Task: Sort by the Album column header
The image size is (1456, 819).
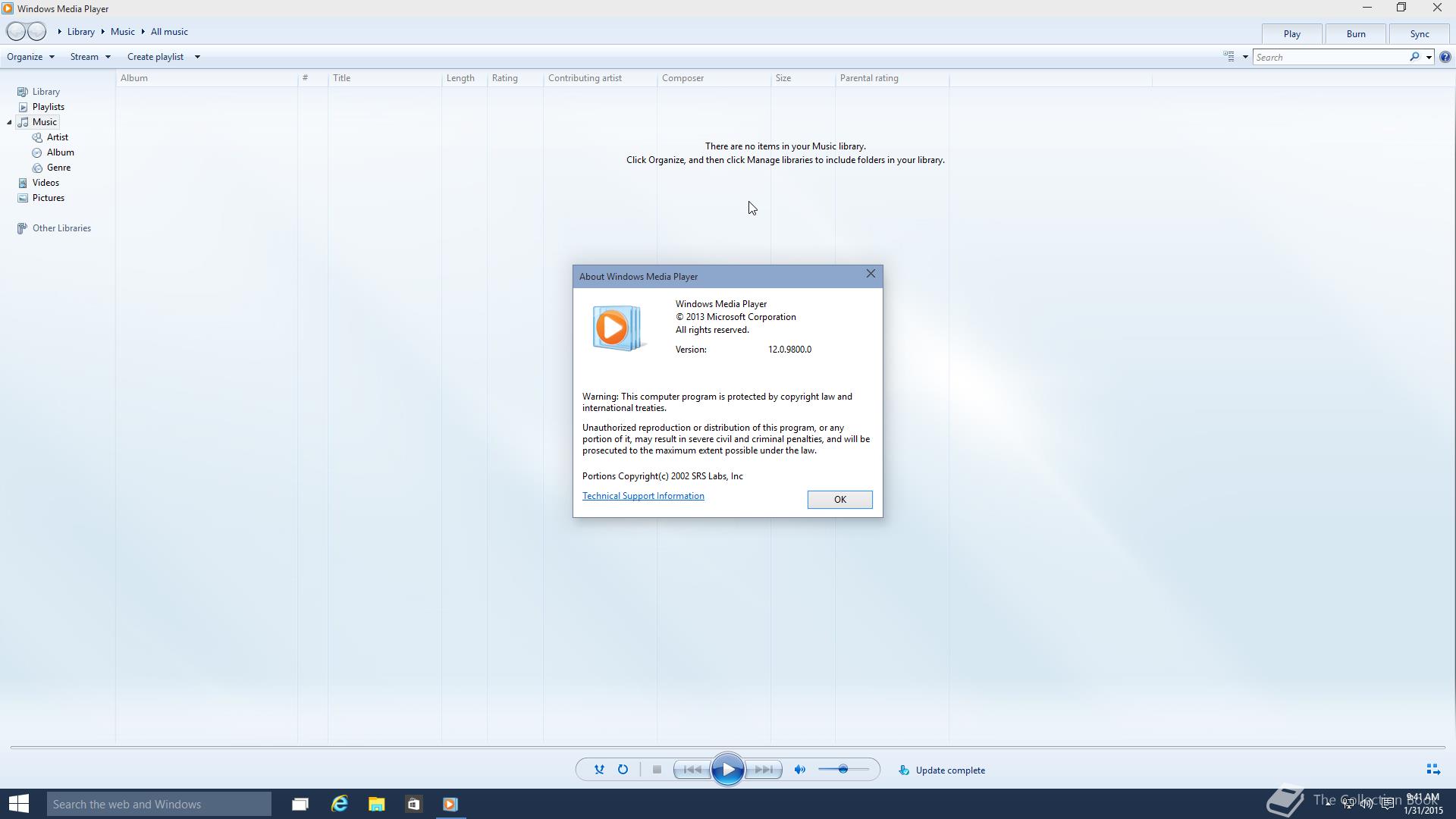Action: pos(206,78)
